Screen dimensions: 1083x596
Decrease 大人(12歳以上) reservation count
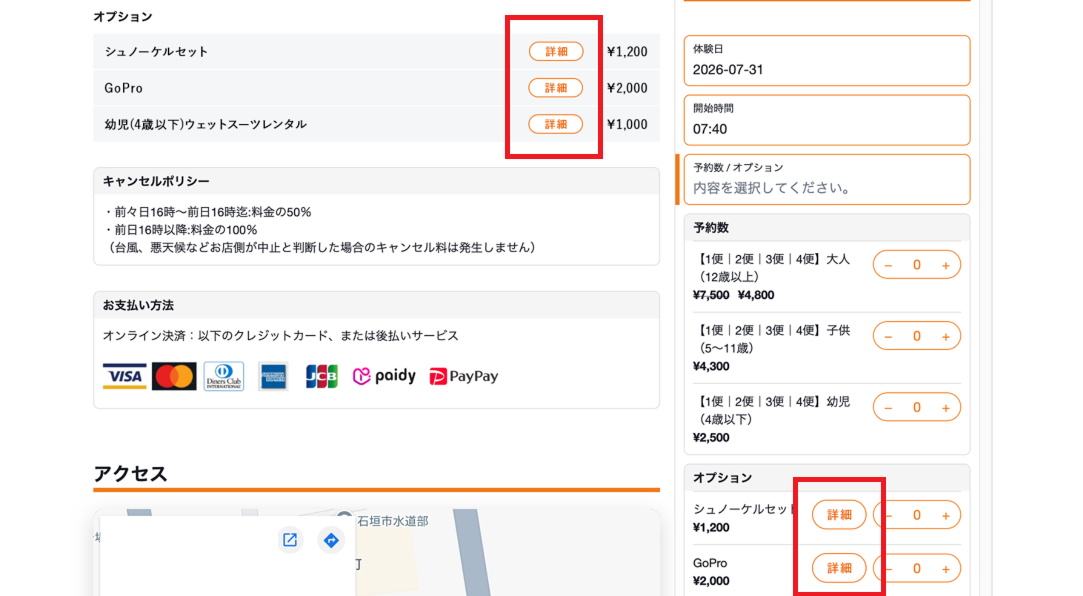[888, 265]
